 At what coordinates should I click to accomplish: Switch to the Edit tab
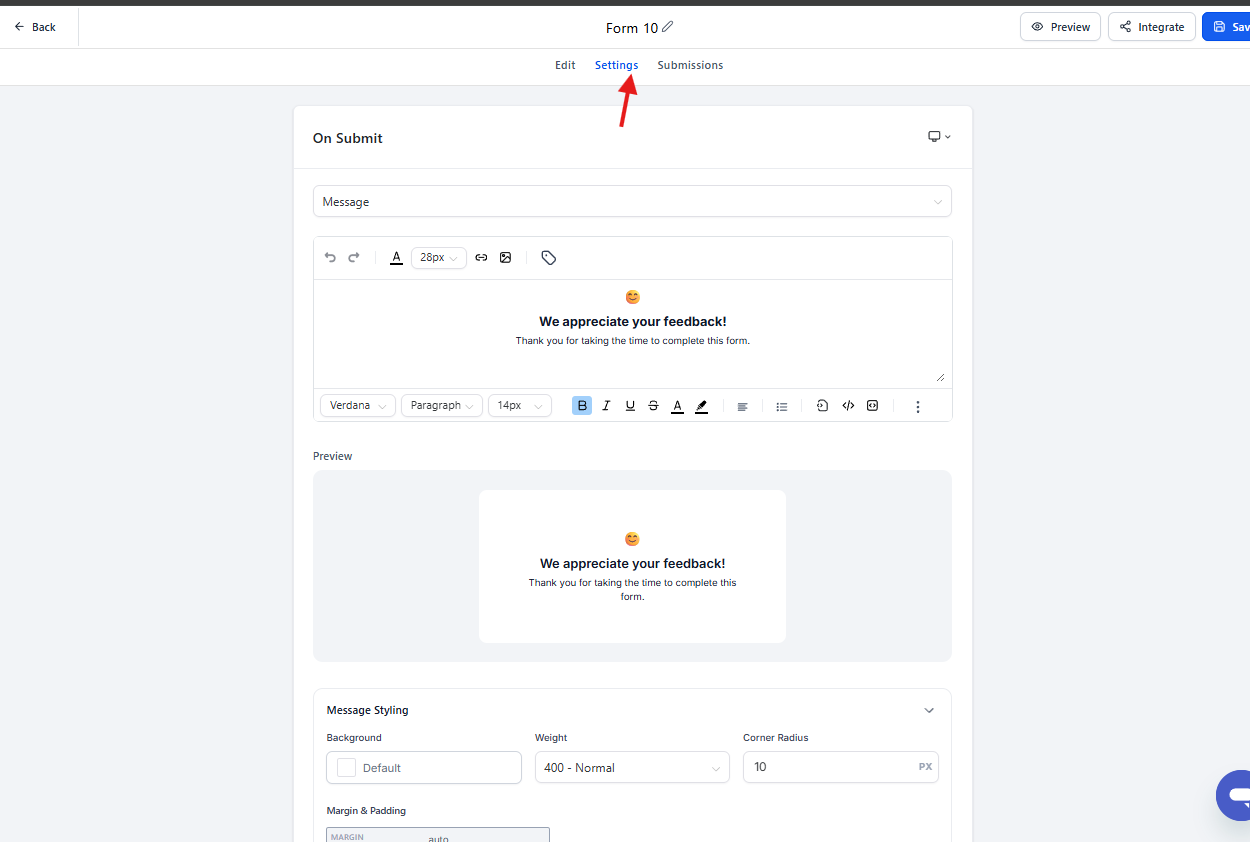pyautogui.click(x=565, y=65)
